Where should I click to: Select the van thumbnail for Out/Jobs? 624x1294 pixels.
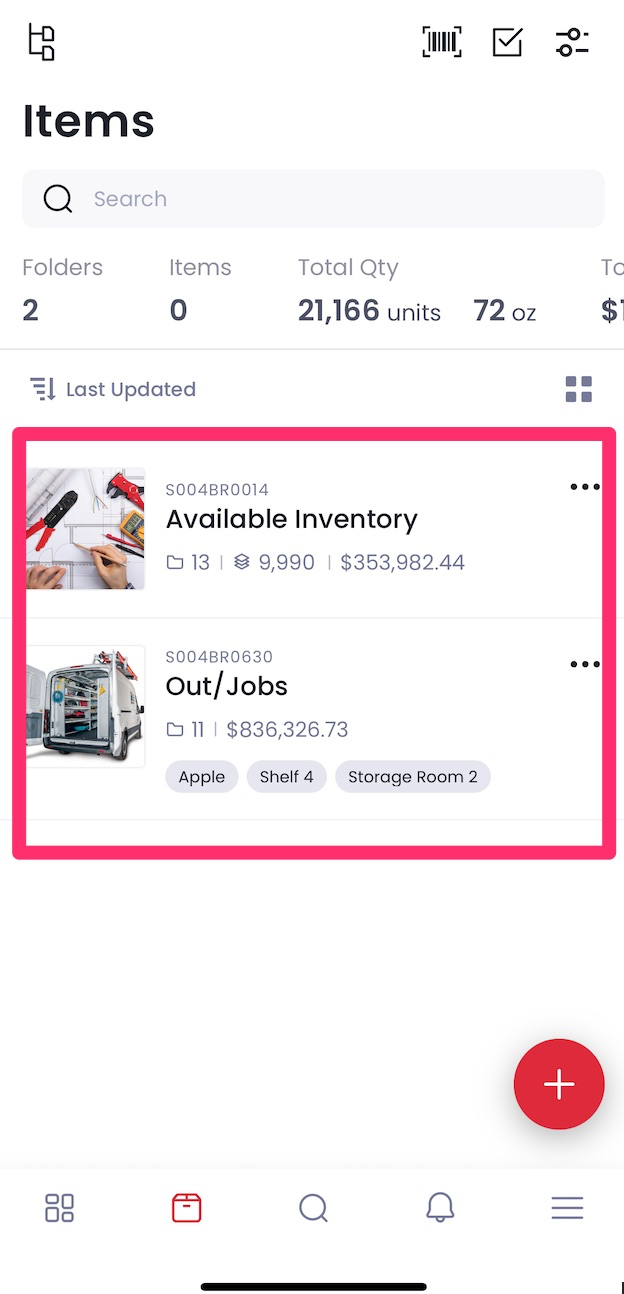click(x=86, y=706)
